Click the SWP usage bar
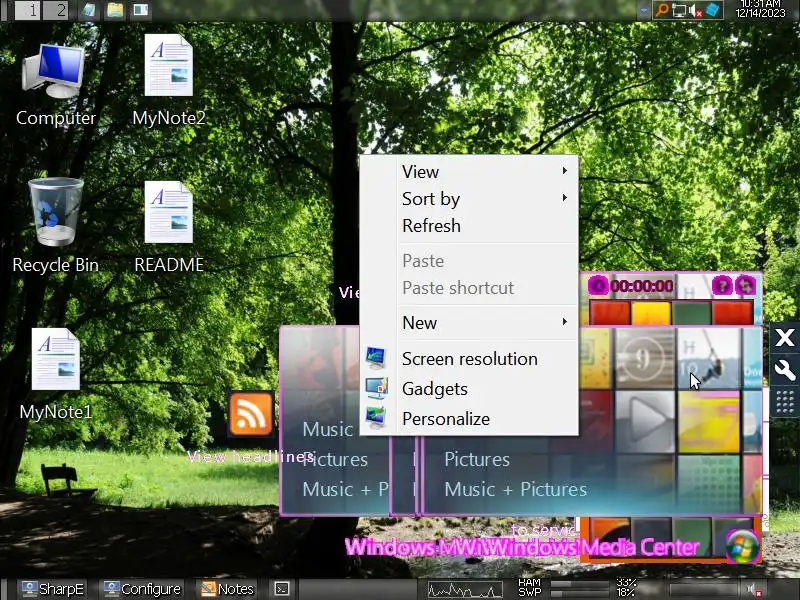Viewport: 800px width, 600px height. pos(581,593)
